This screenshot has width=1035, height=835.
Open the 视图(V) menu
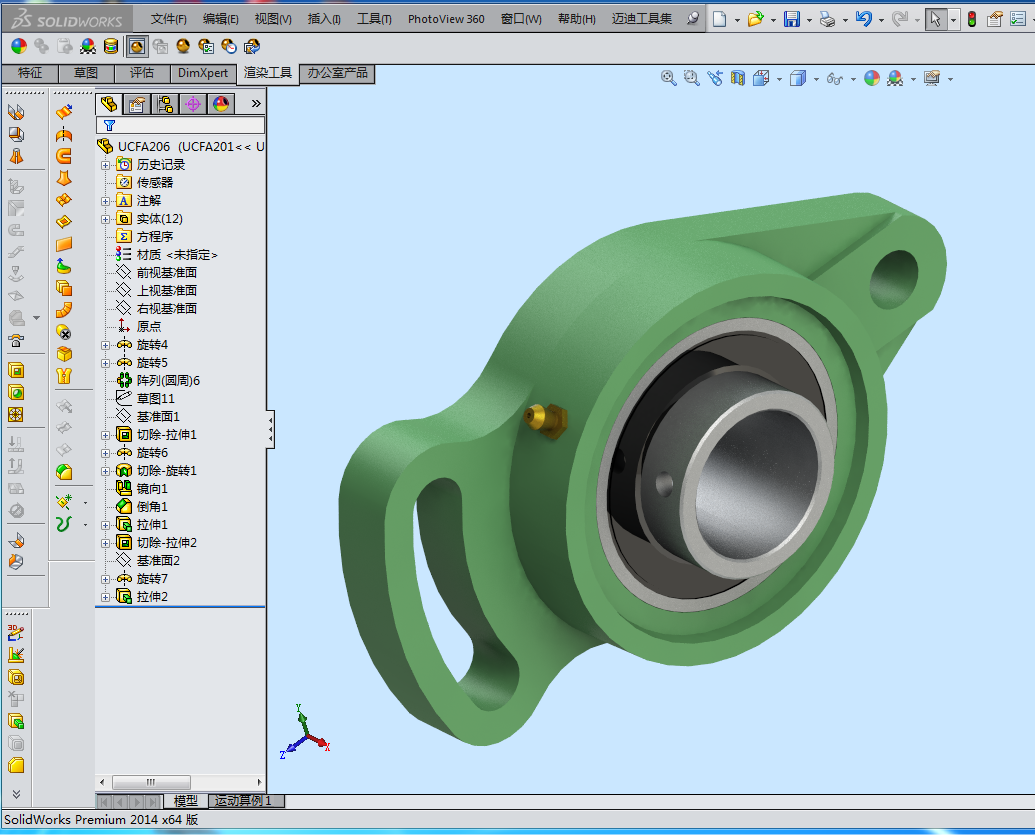[273, 18]
